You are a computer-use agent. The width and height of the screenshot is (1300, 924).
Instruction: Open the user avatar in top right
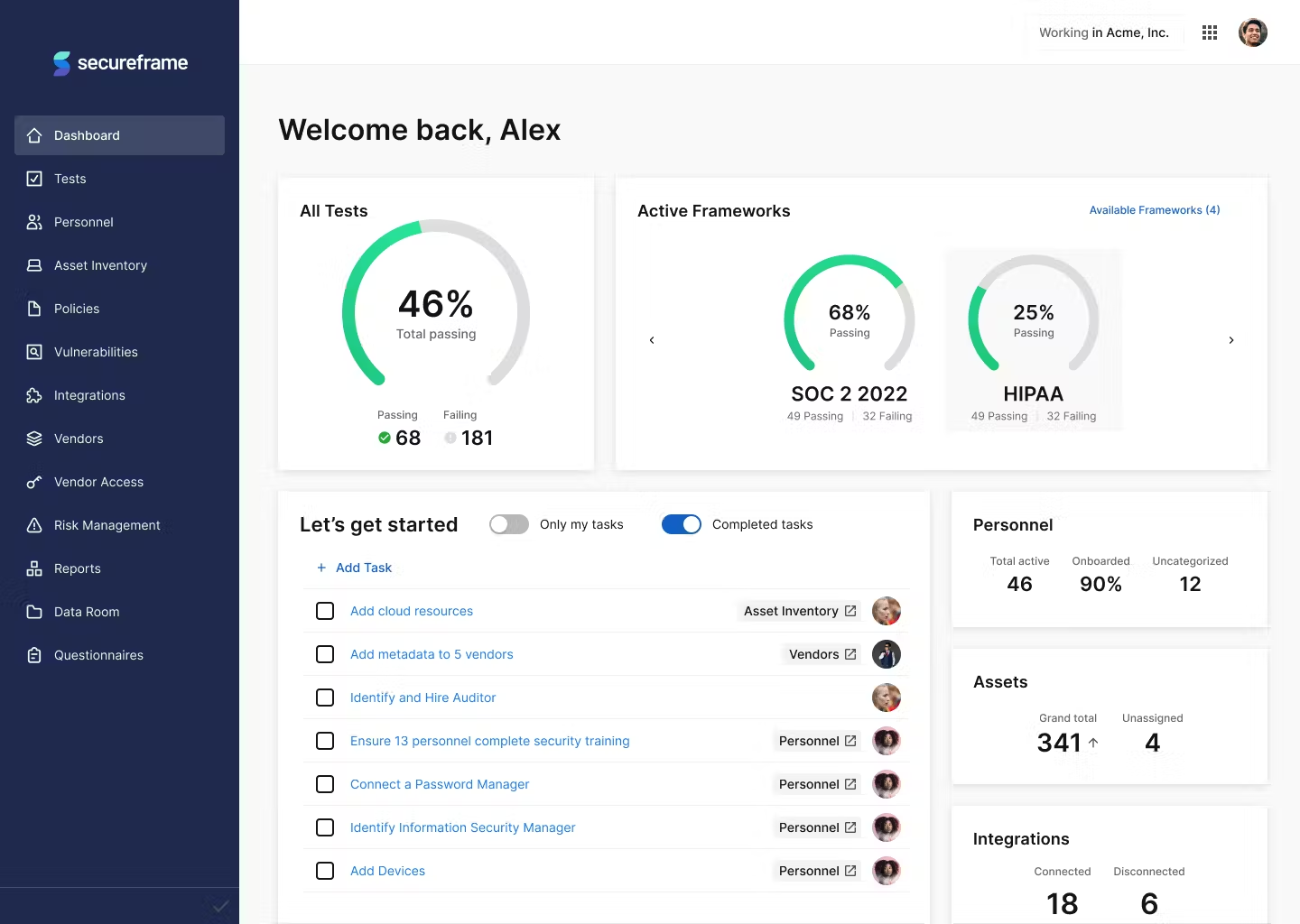1253,32
